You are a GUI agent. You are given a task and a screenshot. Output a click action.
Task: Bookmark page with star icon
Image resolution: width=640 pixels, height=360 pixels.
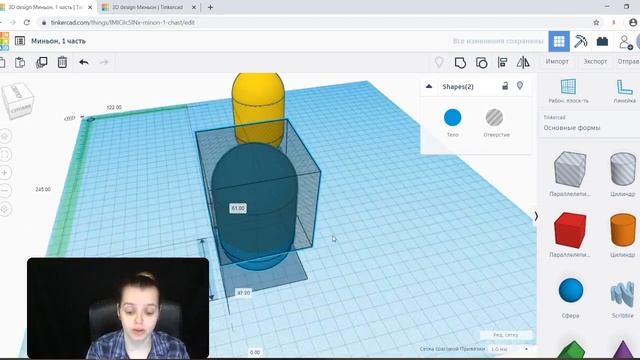point(596,22)
